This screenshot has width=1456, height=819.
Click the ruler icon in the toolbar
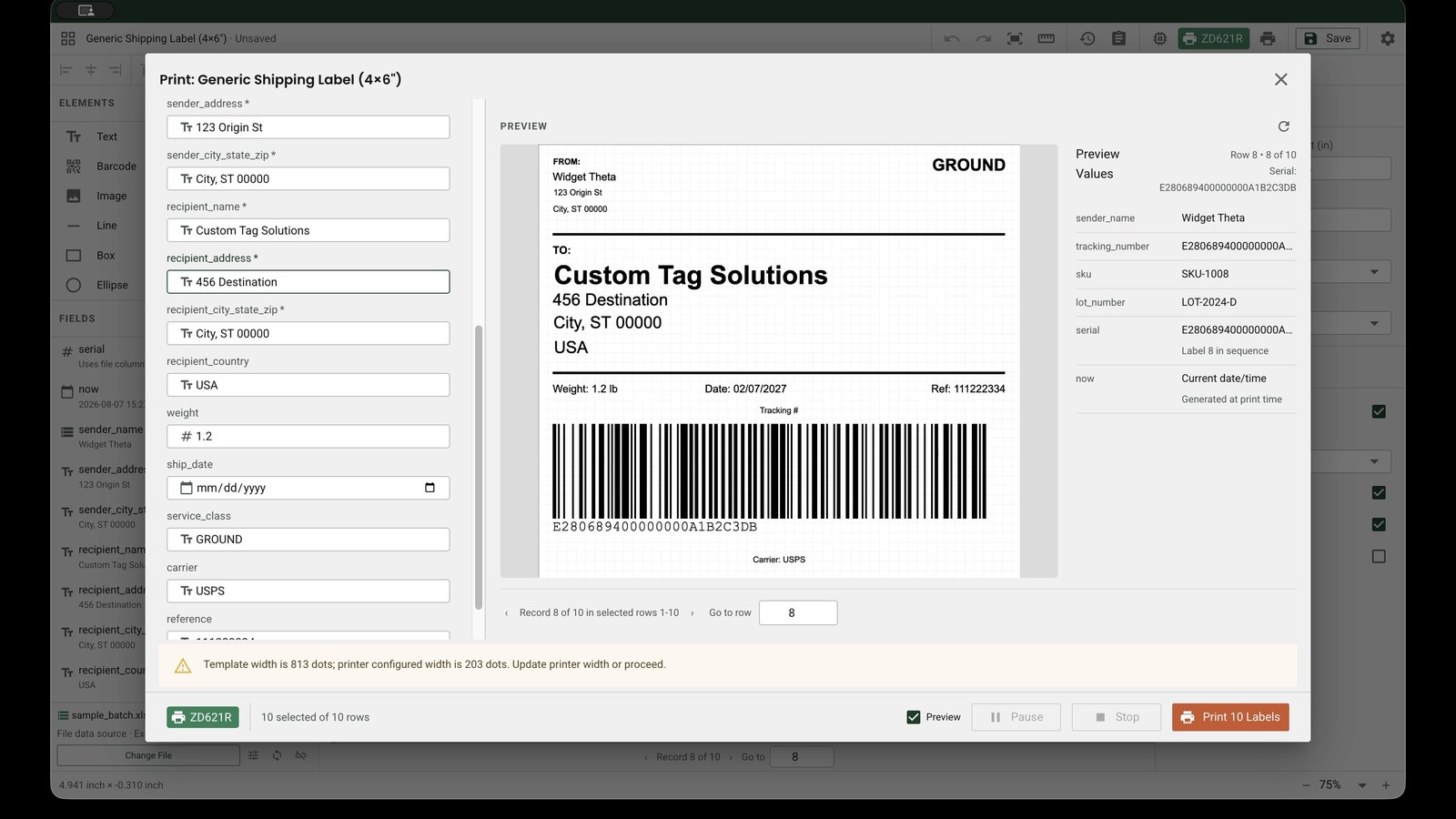tap(1046, 38)
